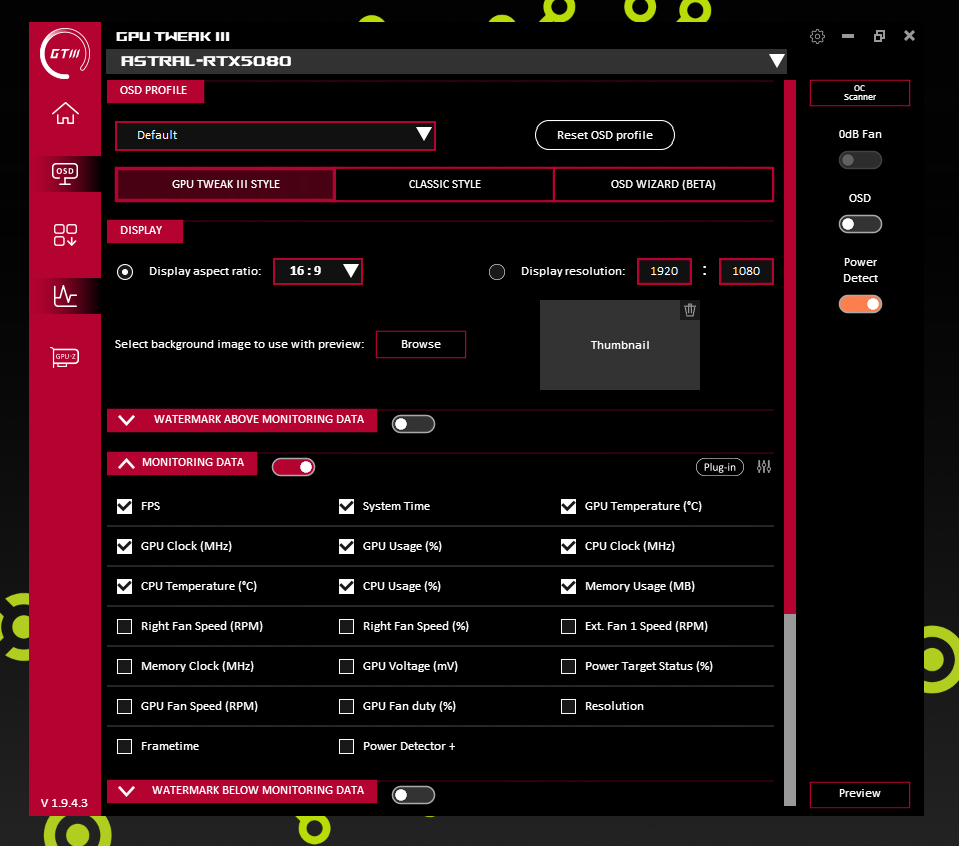Check Ext. Fan 1 Speed (RPM) checkbox
The image size is (959, 846).
pyautogui.click(x=568, y=626)
